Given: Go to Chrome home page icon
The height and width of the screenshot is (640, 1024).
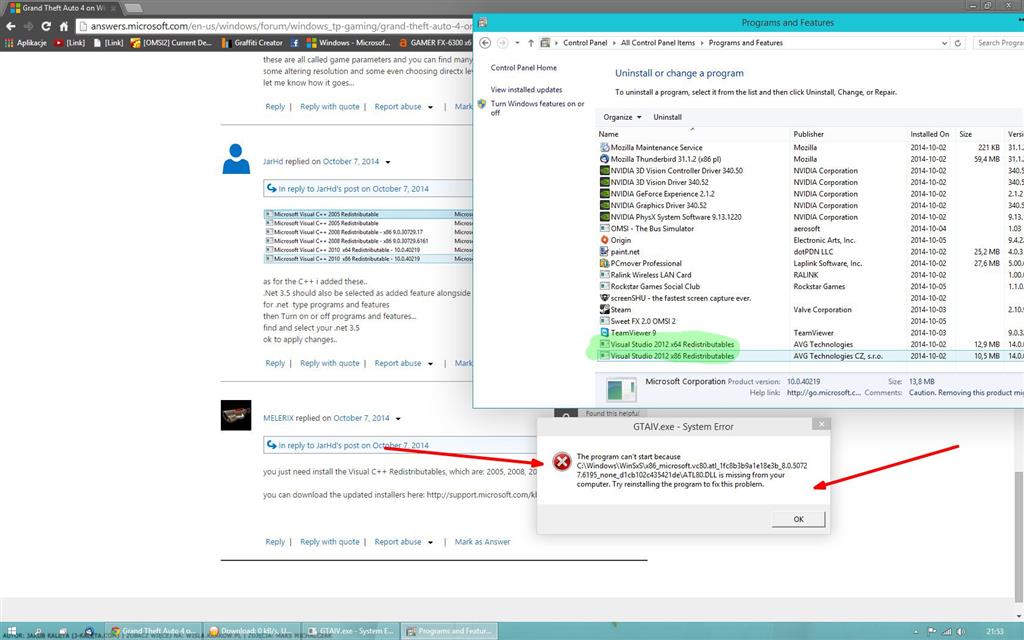Looking at the screenshot, I should tap(63, 26).
